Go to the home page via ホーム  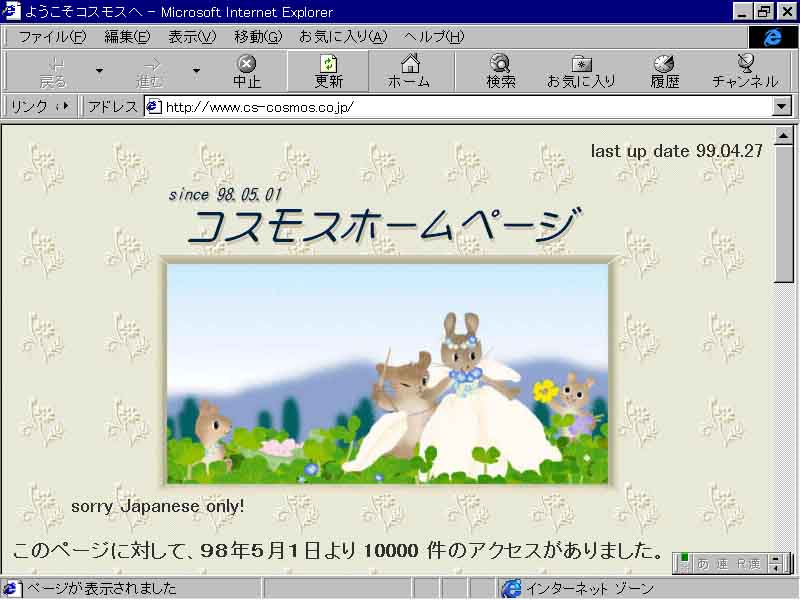(x=409, y=71)
